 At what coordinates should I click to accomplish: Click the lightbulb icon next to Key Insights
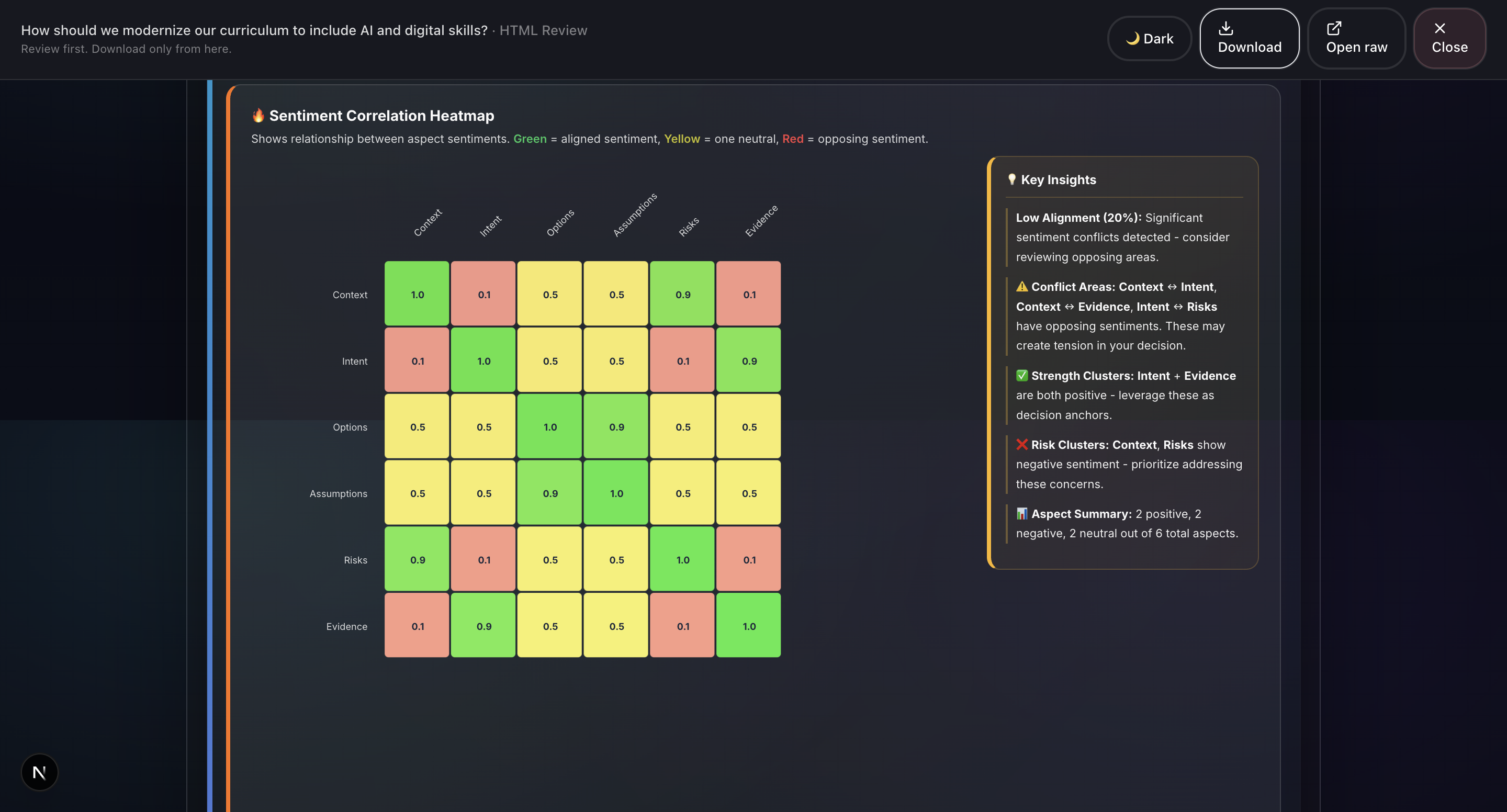pyautogui.click(x=1011, y=179)
